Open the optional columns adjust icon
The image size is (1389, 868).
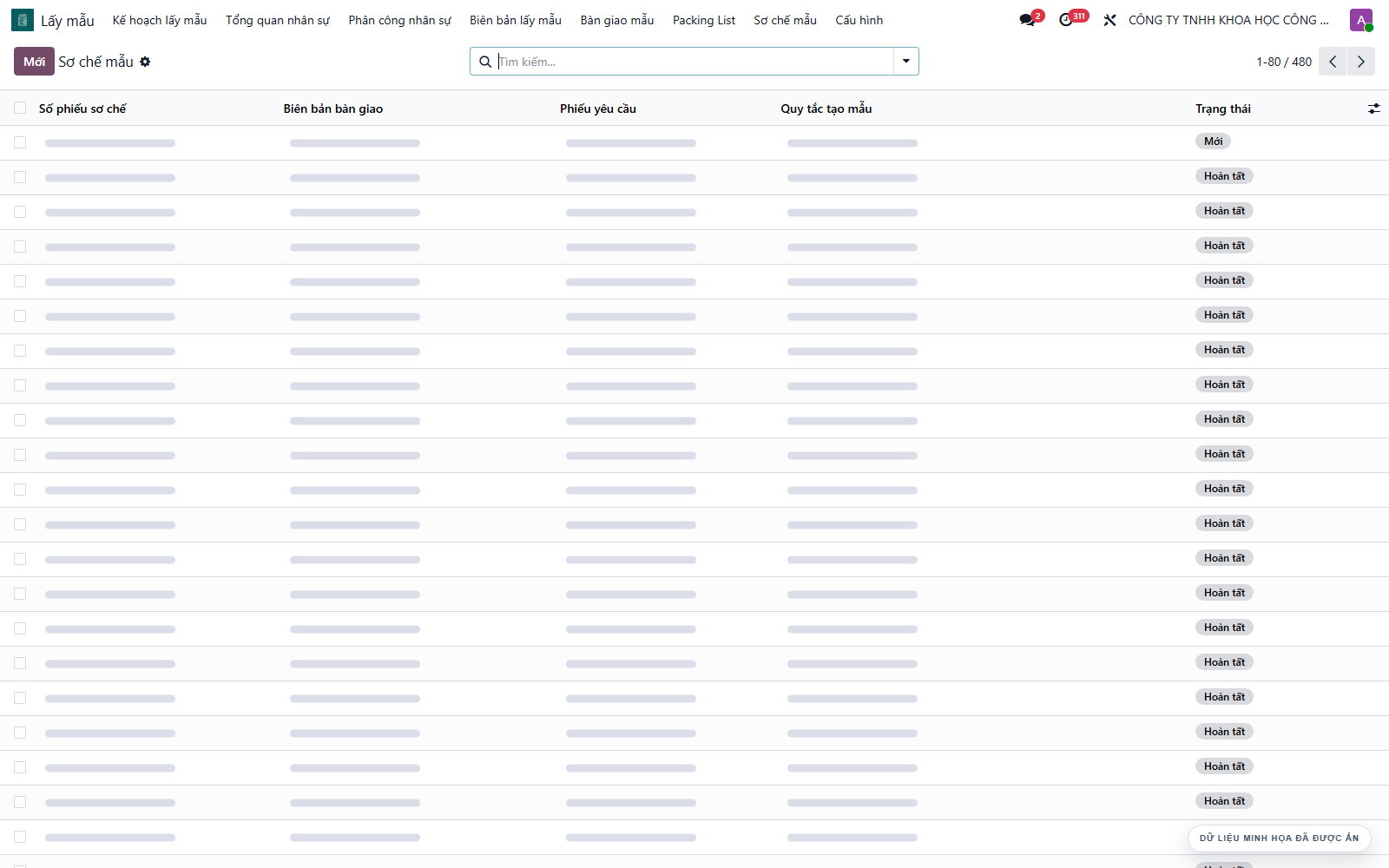tap(1373, 108)
